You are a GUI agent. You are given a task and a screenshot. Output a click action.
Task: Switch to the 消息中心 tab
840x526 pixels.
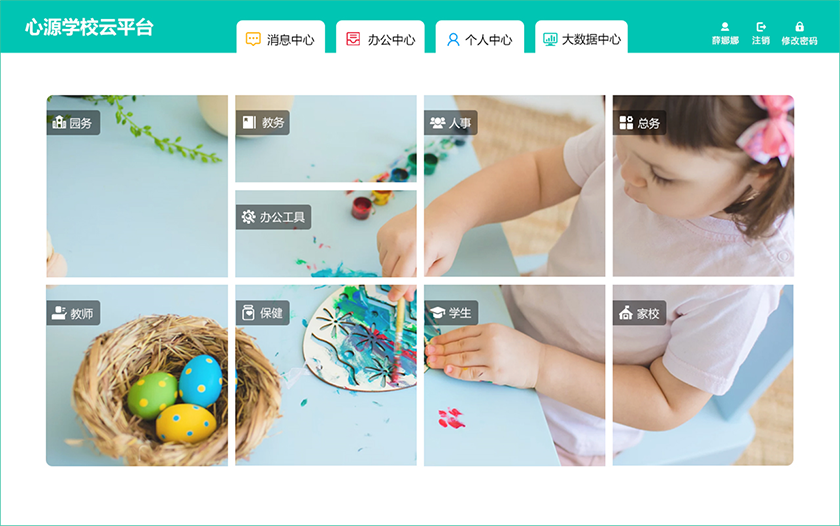281,37
